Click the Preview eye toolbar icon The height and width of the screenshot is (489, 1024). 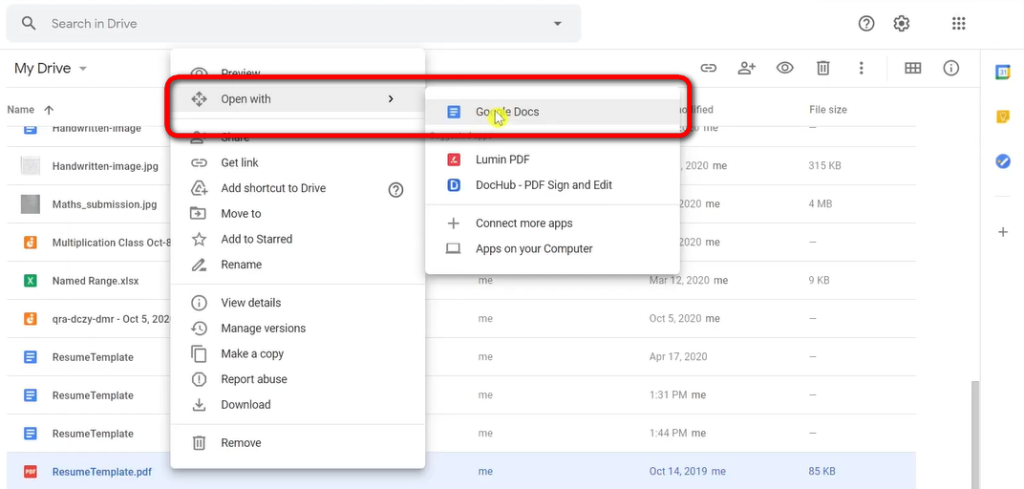[784, 68]
